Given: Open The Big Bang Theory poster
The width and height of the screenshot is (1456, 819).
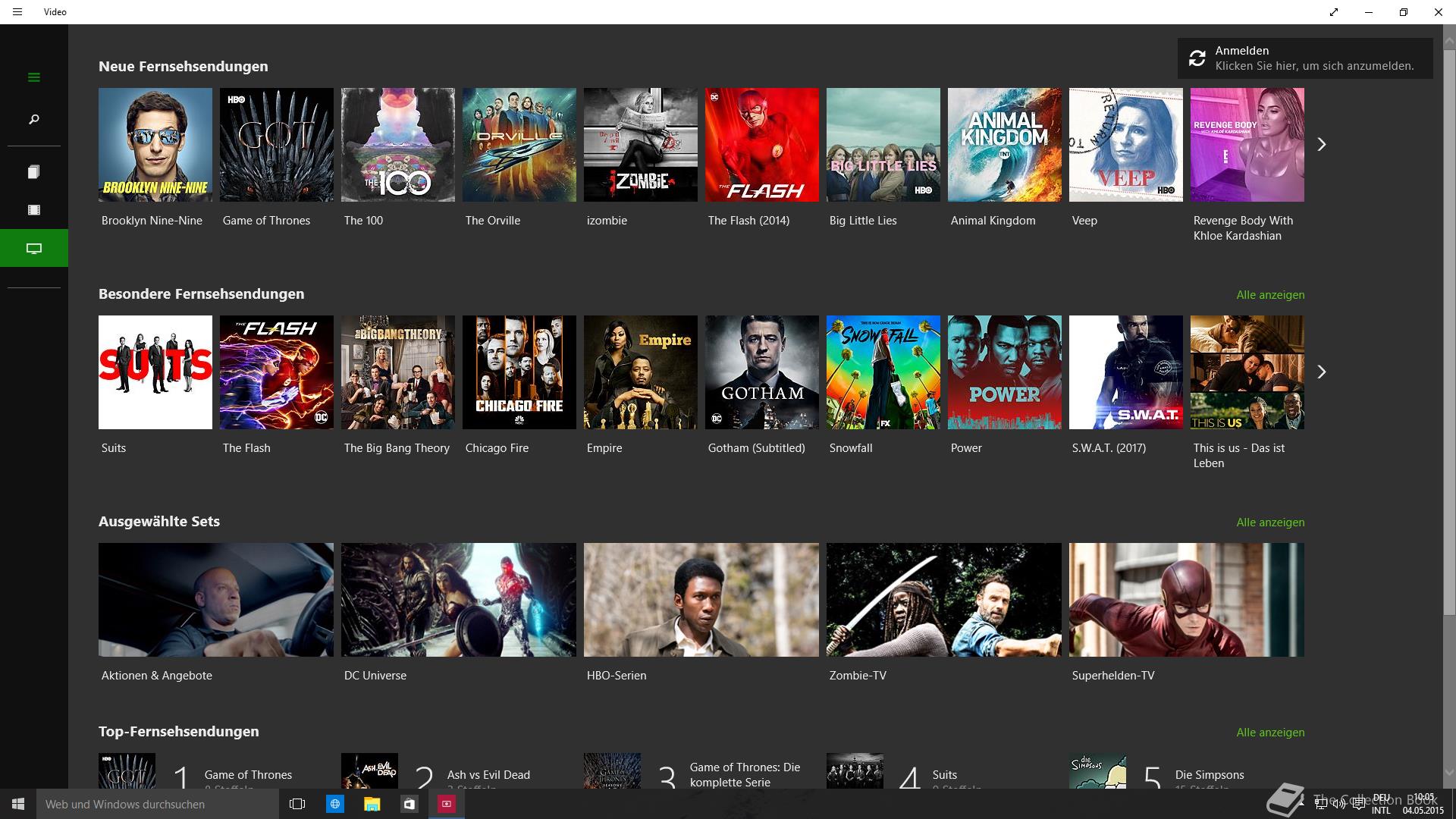Looking at the screenshot, I should click(x=398, y=372).
